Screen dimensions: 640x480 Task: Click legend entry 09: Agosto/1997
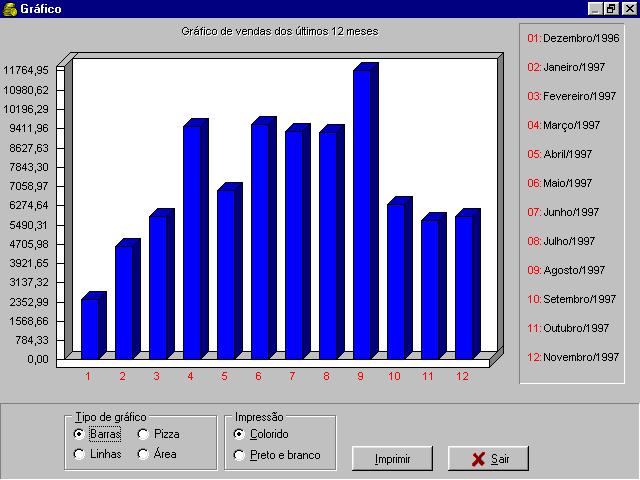(566, 270)
